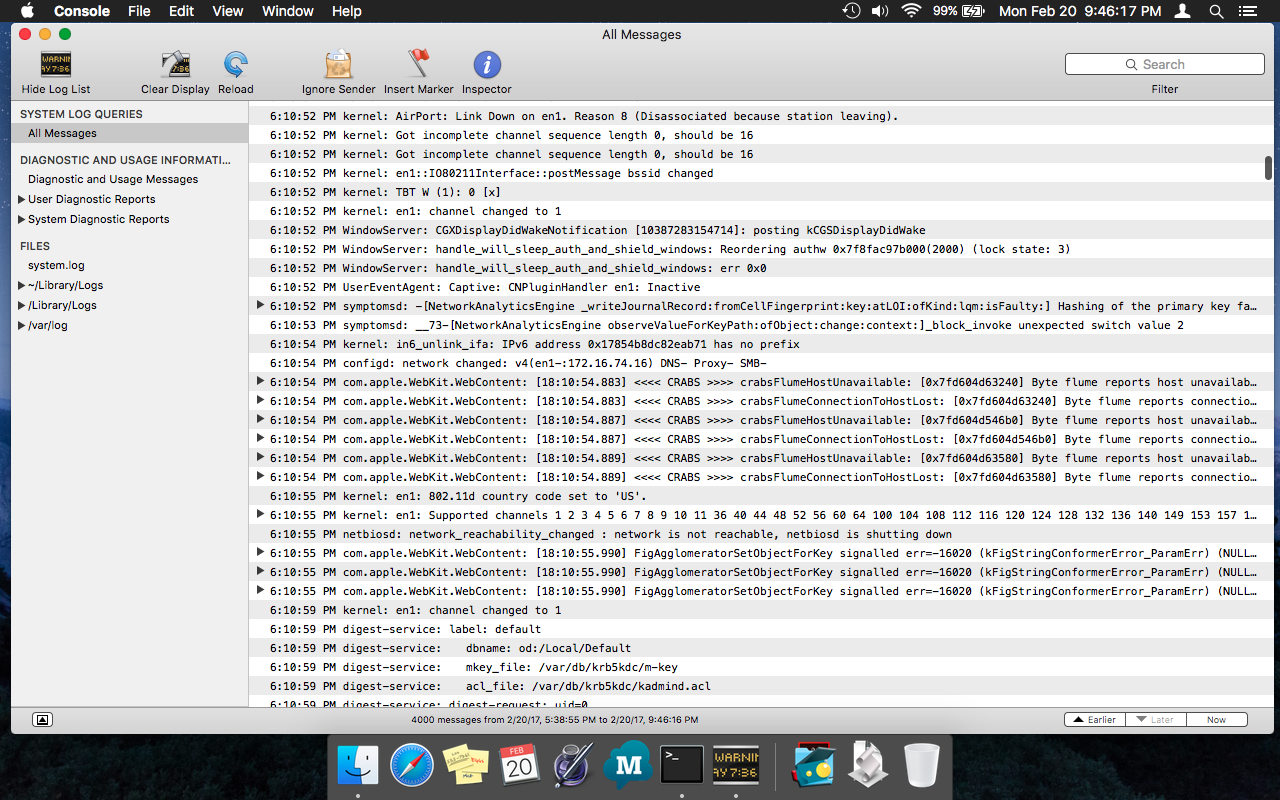Expand the symptomsd _writeJournalRecord log entry

(261, 305)
